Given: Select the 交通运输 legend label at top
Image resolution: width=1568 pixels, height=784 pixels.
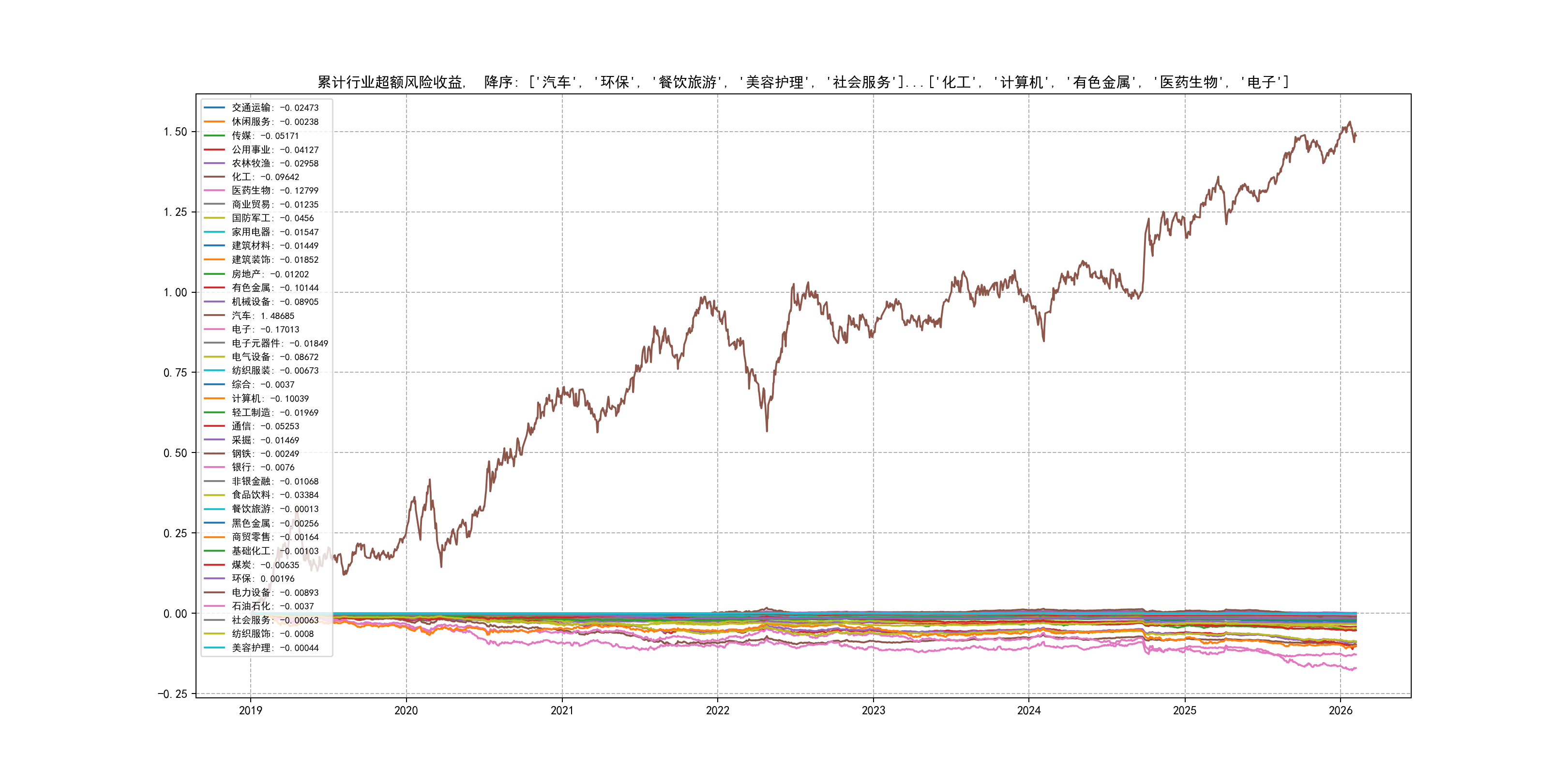Looking at the screenshot, I should (x=274, y=108).
